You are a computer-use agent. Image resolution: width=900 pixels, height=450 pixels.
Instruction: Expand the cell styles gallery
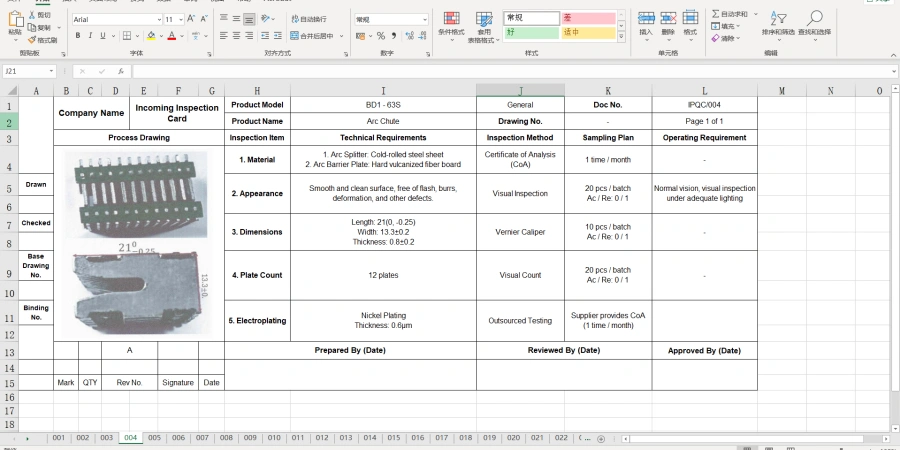(x=621, y=36)
